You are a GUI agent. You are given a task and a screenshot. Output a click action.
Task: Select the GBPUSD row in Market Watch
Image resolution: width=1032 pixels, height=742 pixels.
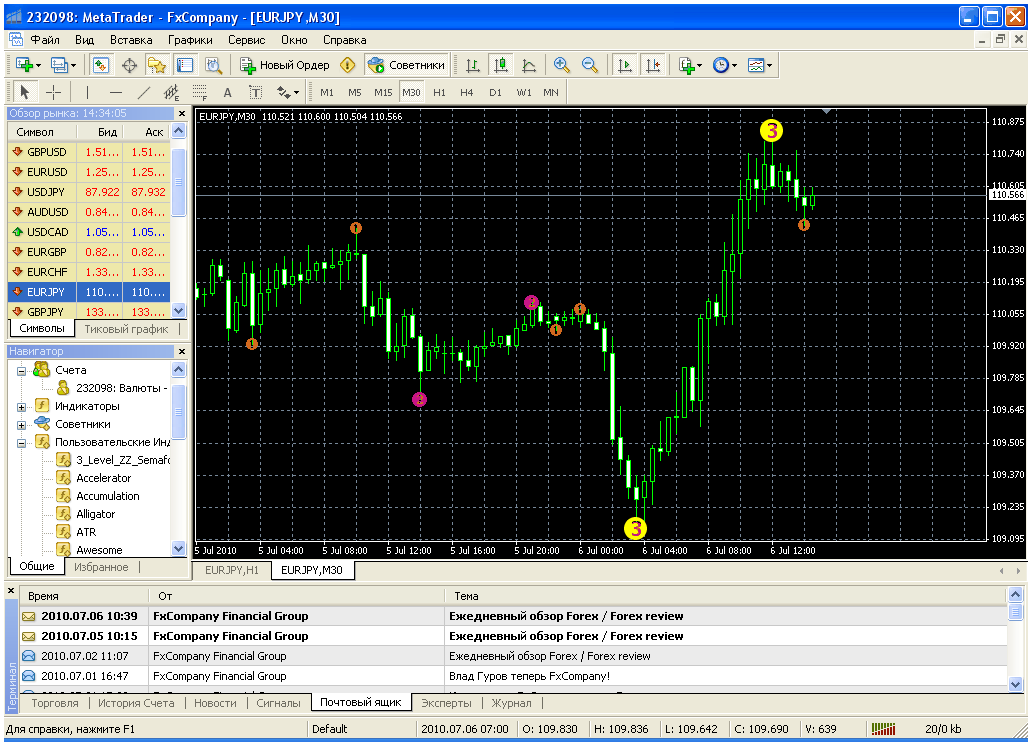pos(89,152)
